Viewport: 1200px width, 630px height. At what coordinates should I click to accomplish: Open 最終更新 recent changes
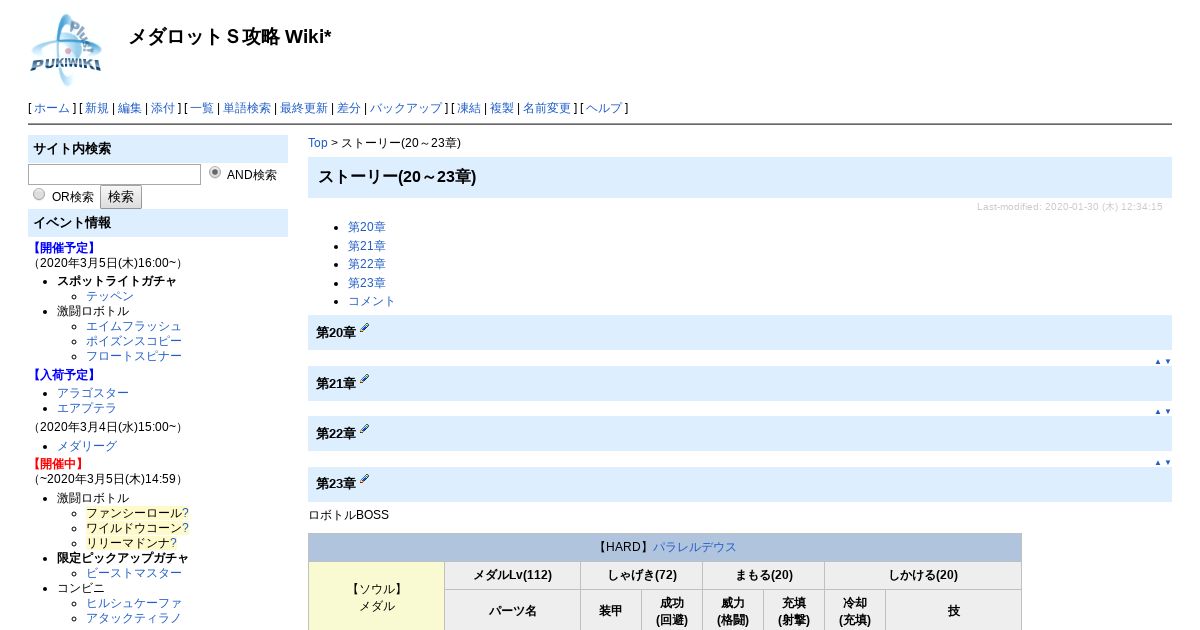[304, 108]
